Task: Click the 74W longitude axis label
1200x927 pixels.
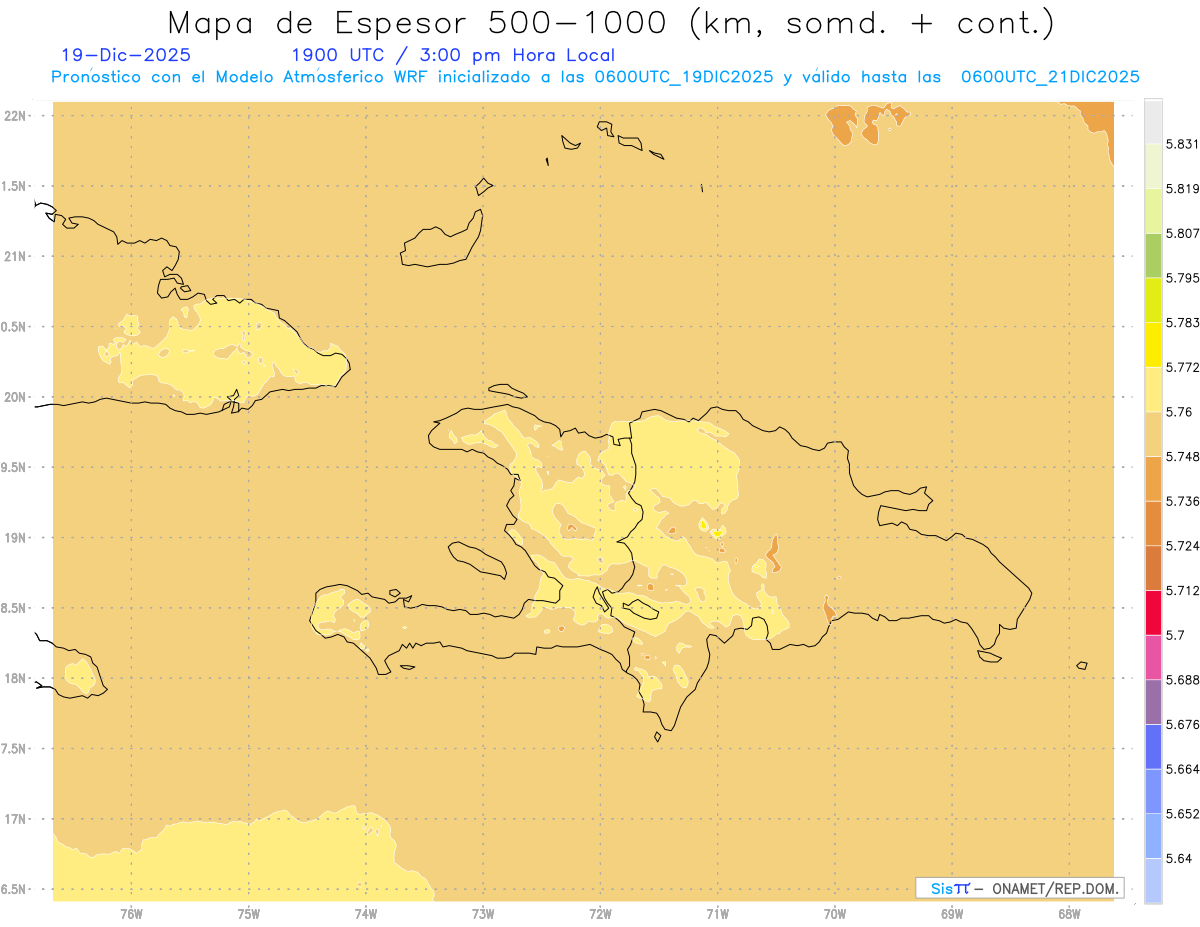Action: 366,913
